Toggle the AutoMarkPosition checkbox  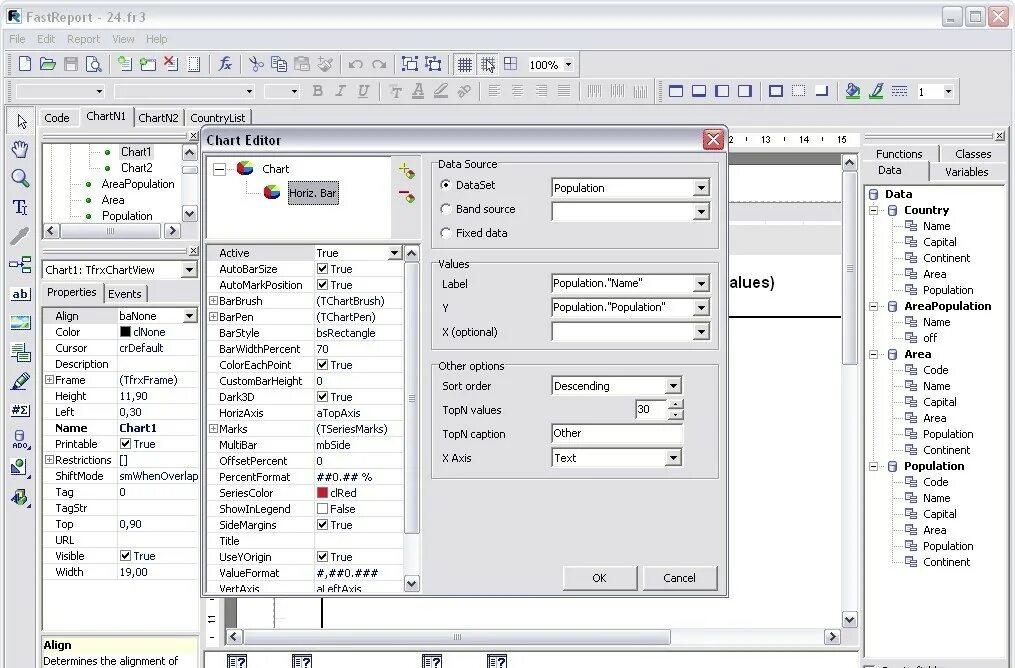[x=322, y=285]
